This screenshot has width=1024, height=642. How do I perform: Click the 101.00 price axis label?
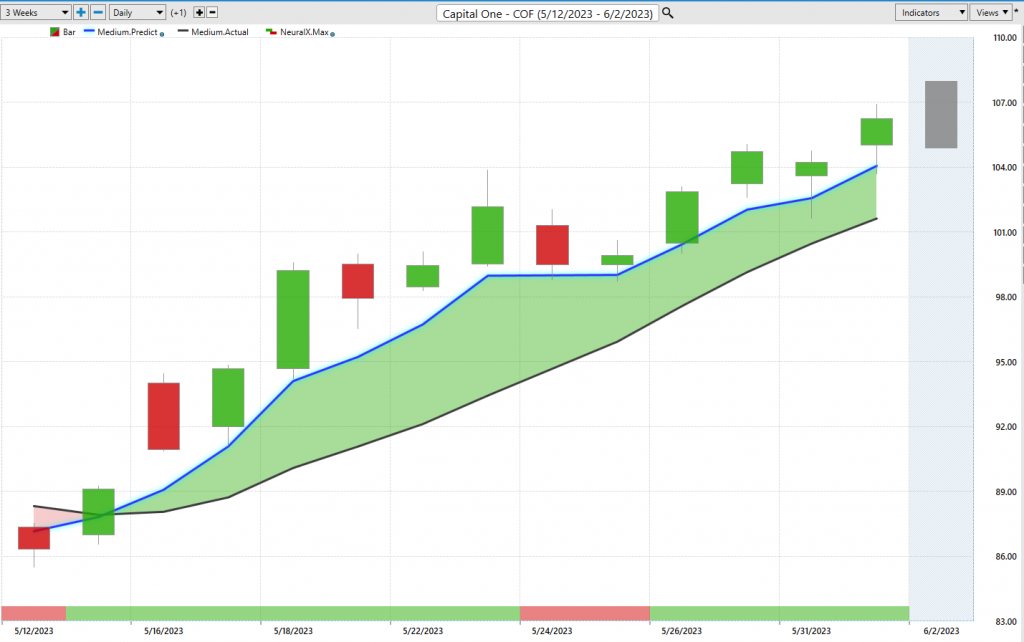[1005, 233]
